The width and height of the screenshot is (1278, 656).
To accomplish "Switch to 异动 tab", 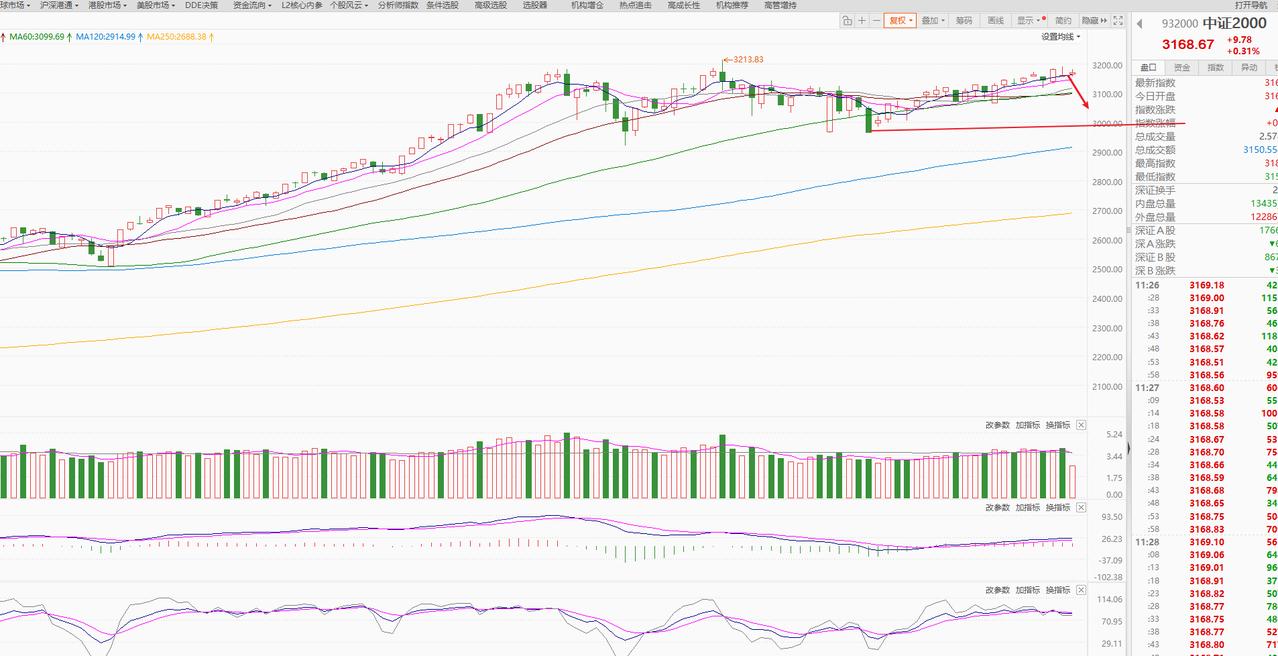I will 1249,67.
